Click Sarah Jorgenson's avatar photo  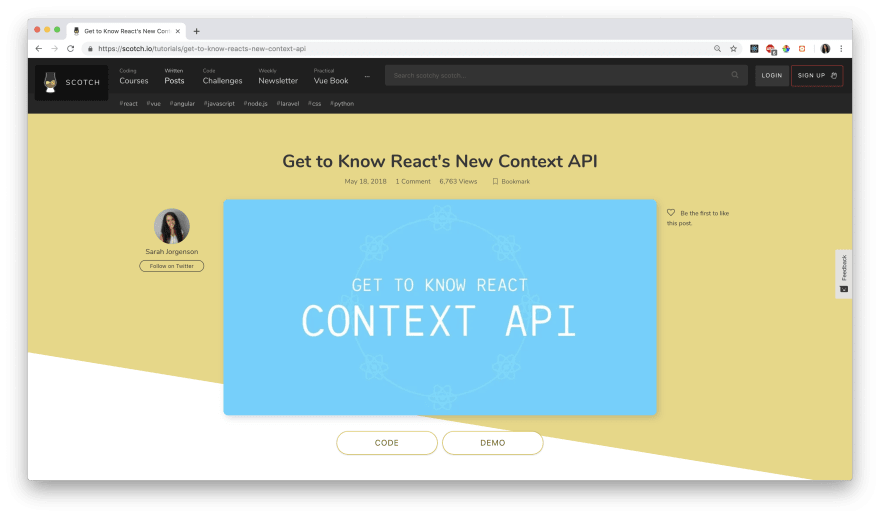[x=172, y=226]
